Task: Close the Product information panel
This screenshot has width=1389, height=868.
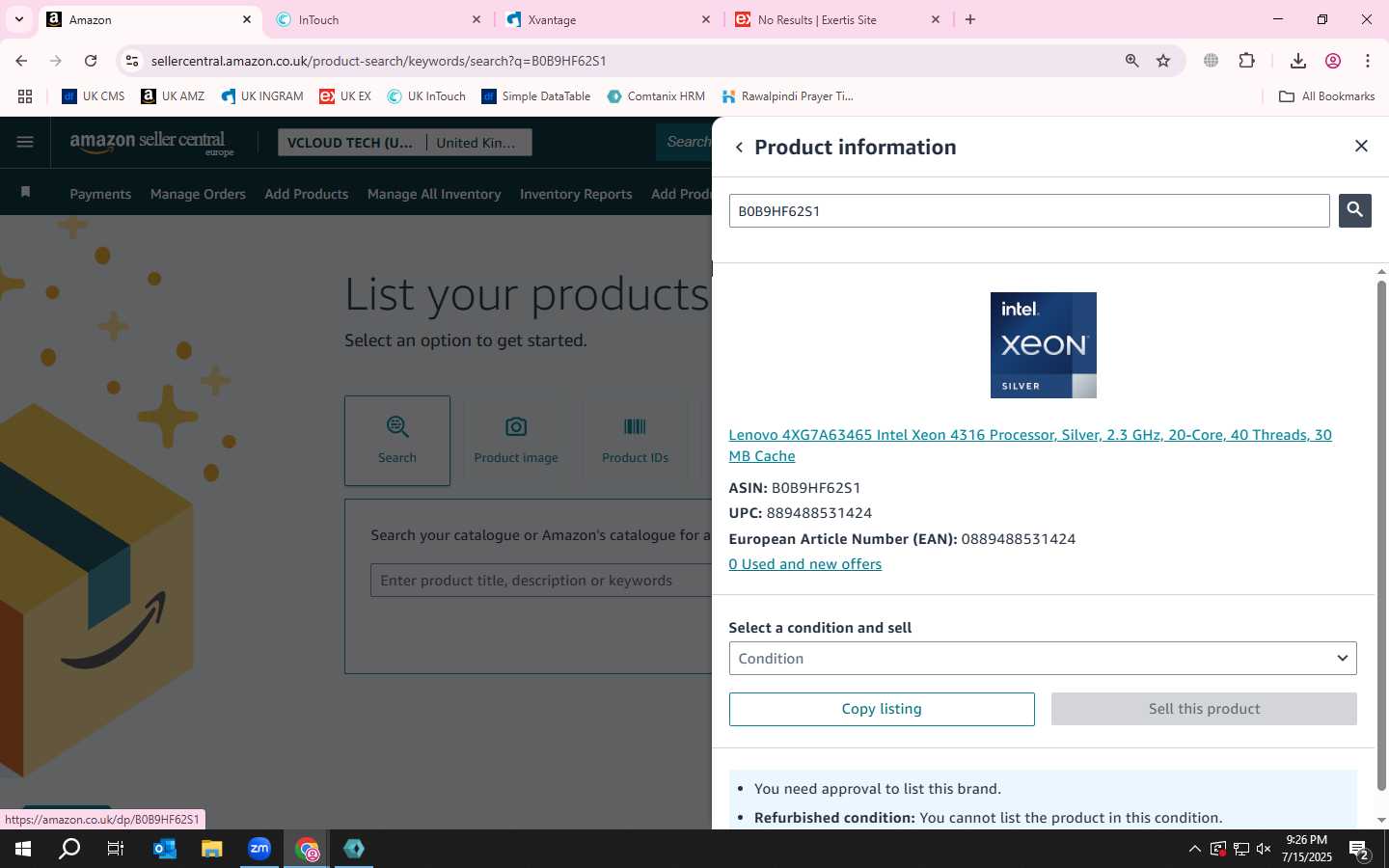Action: [x=1361, y=146]
